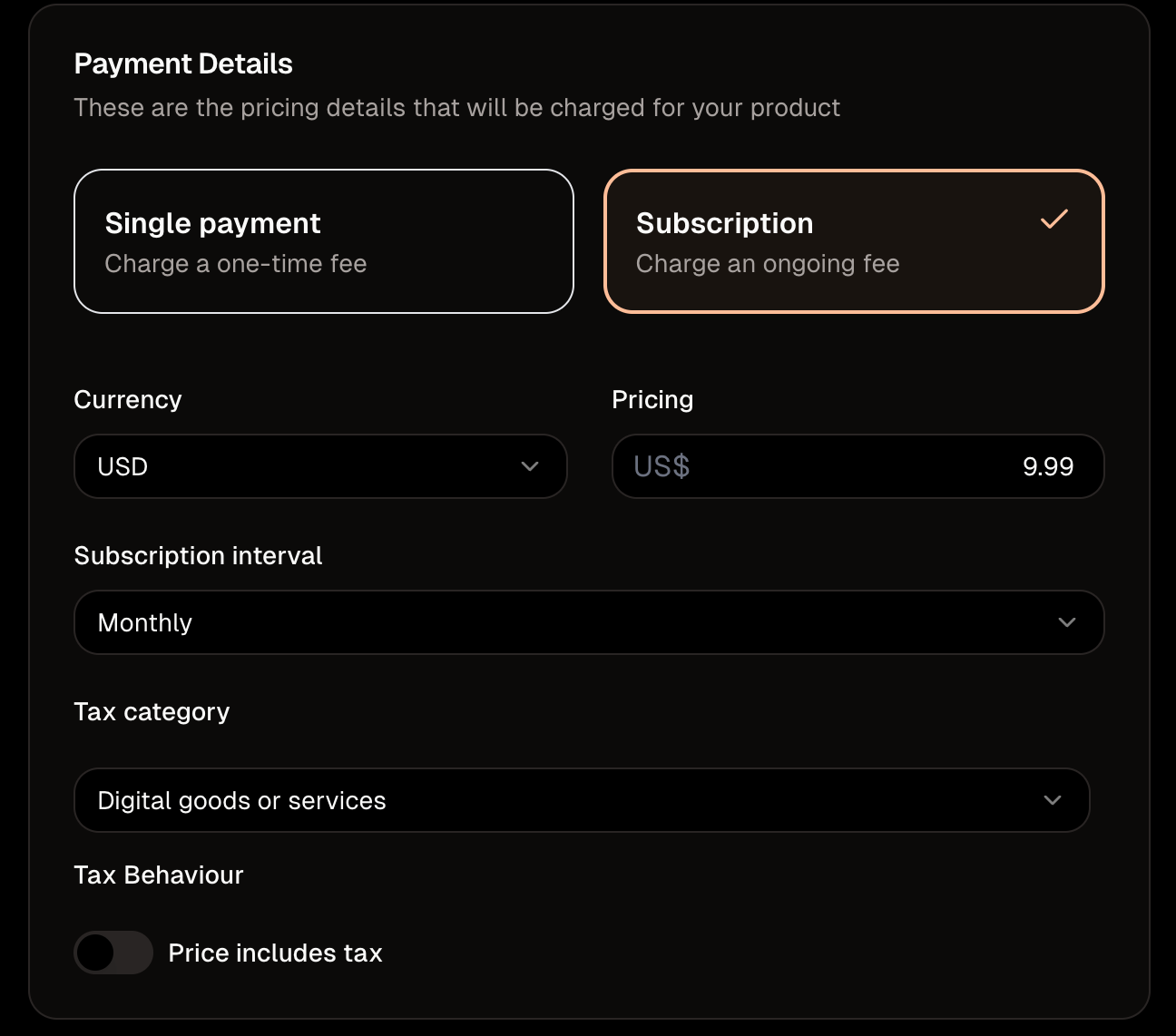Click the Currency field label
Viewport: 1176px width, 1036px height.
[128, 400]
